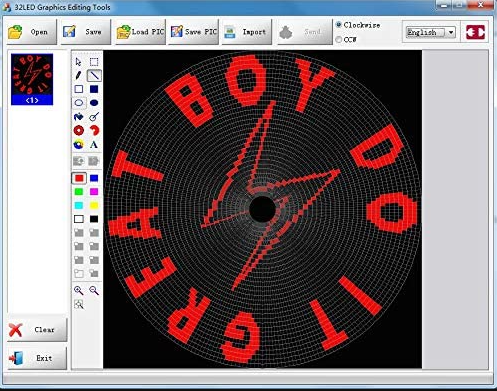Click the Clear button
The height and width of the screenshot is (391, 497).
pyautogui.click(x=37, y=330)
